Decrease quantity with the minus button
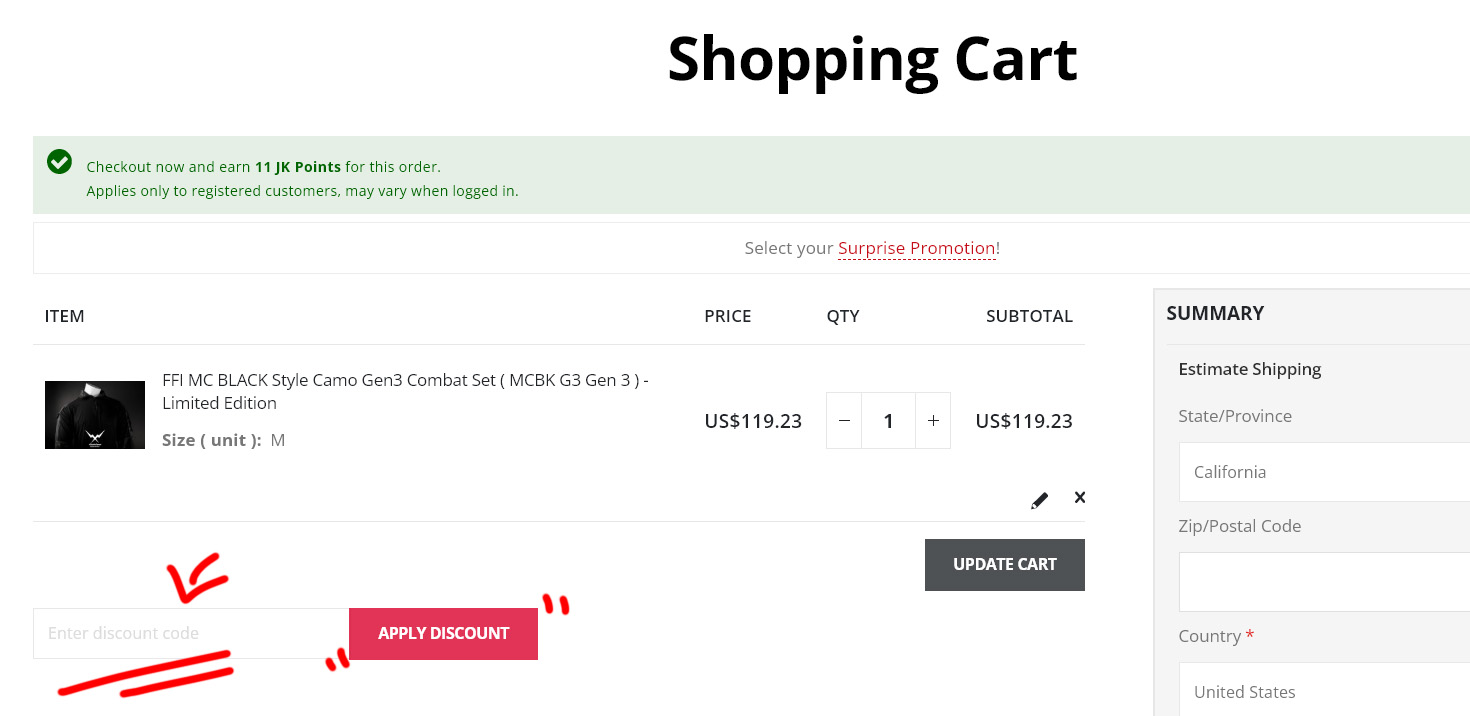The height and width of the screenshot is (716, 1470). (x=844, y=421)
